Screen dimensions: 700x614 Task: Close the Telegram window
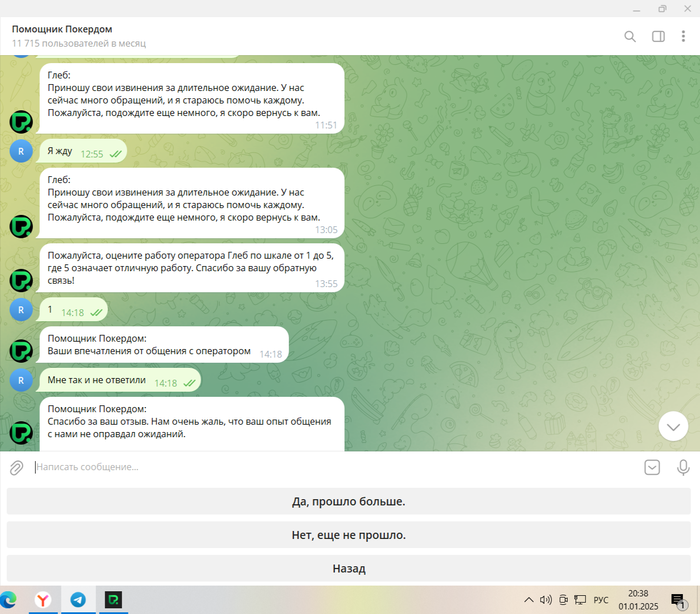click(x=688, y=8)
